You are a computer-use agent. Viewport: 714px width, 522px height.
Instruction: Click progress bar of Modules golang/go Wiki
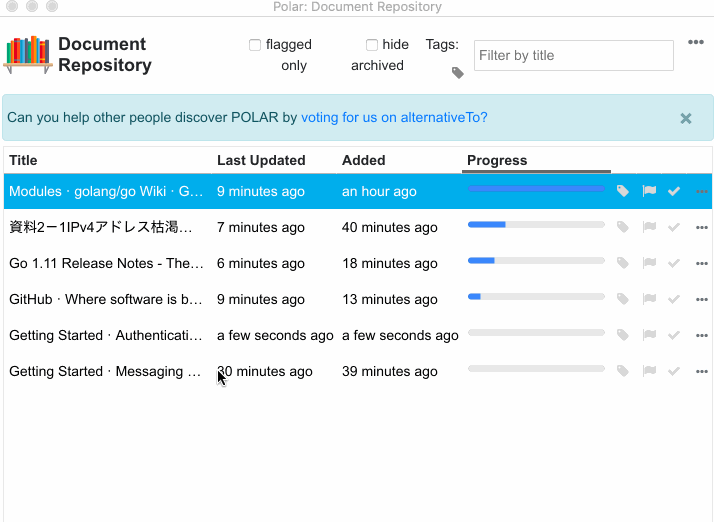tap(536, 189)
